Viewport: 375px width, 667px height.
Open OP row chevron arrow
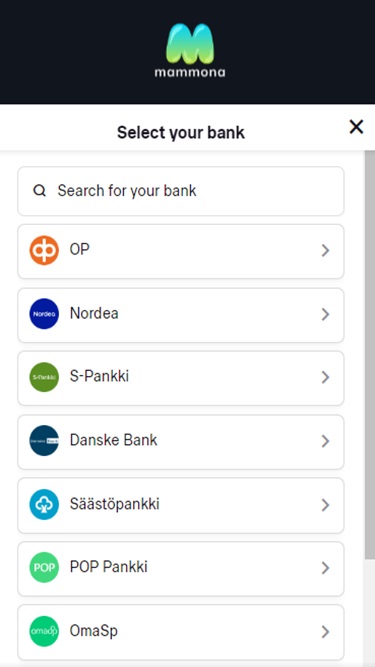pos(325,251)
